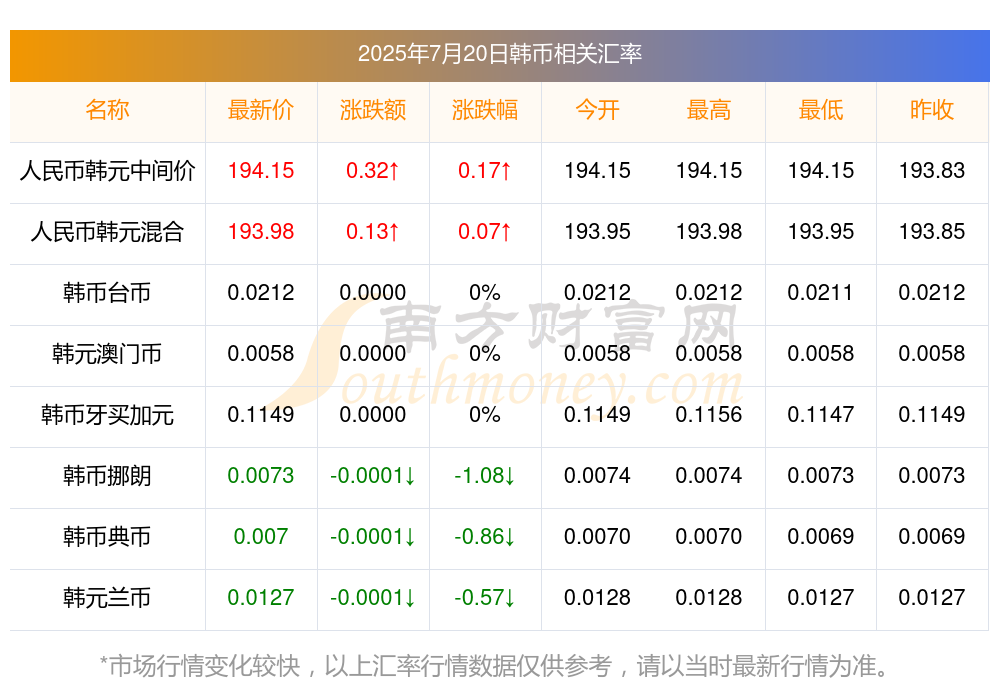The height and width of the screenshot is (698, 1000).
Task: Click 涨跌额 0.0000 in 韩币台币 row
Action: pyautogui.click(x=373, y=293)
